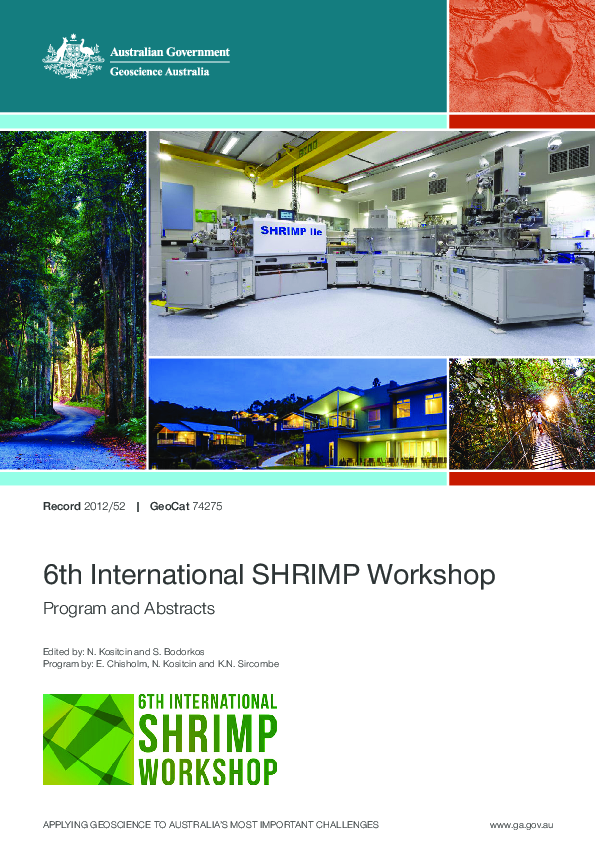Select the rainforest canopy walkway photo
The height and width of the screenshot is (842, 595).
pyautogui.click(x=521, y=414)
